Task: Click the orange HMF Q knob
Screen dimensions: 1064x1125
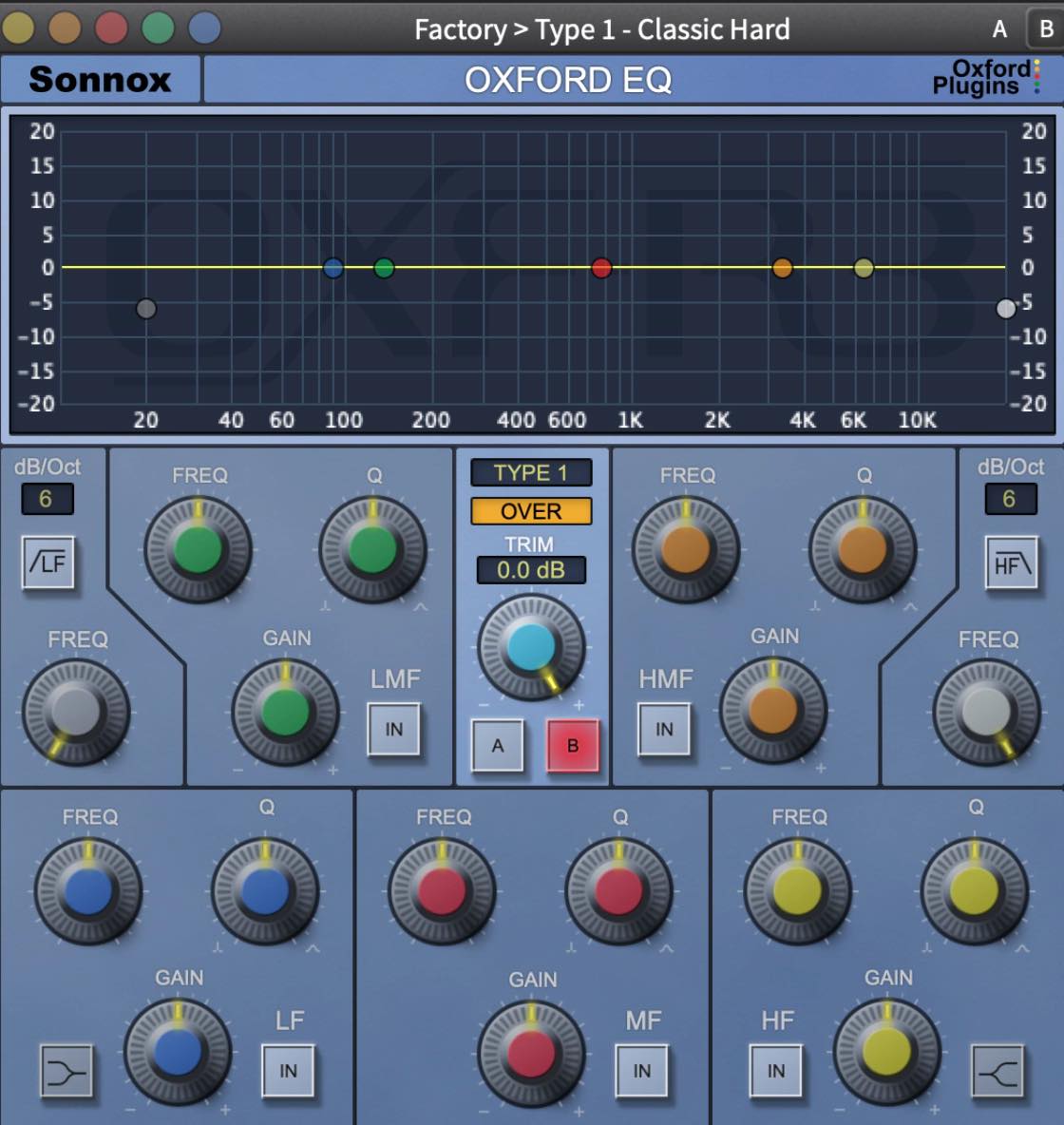Action: (x=863, y=549)
